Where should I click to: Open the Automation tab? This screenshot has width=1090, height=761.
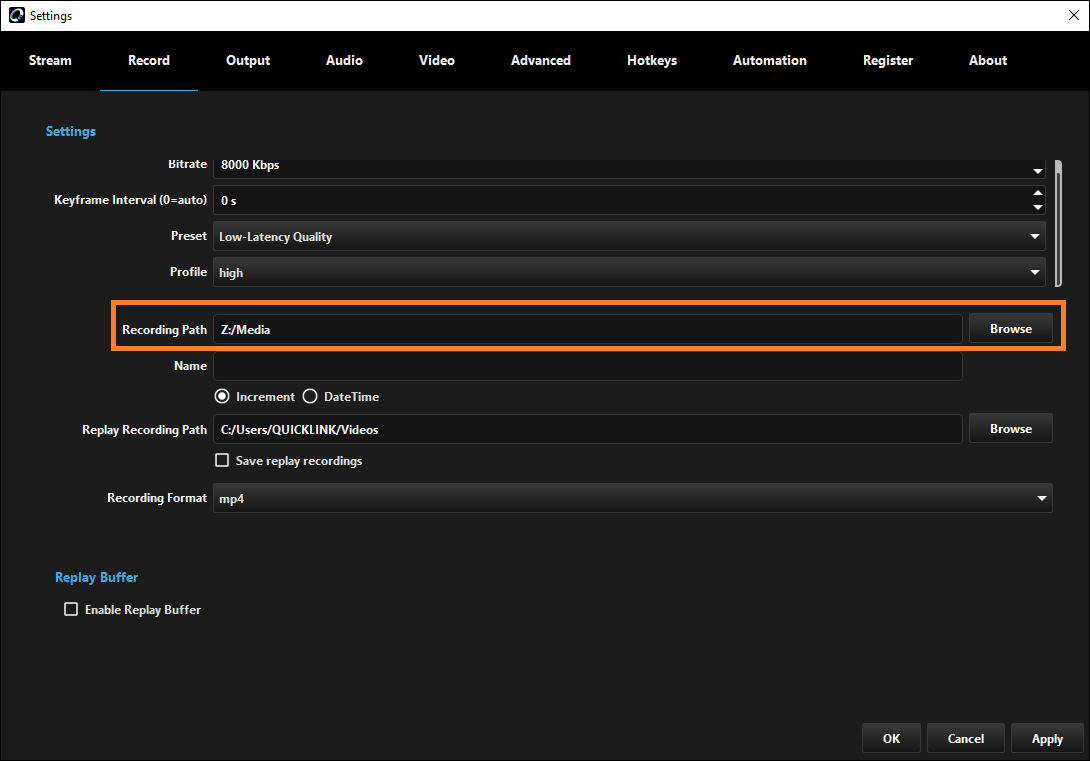(x=770, y=60)
